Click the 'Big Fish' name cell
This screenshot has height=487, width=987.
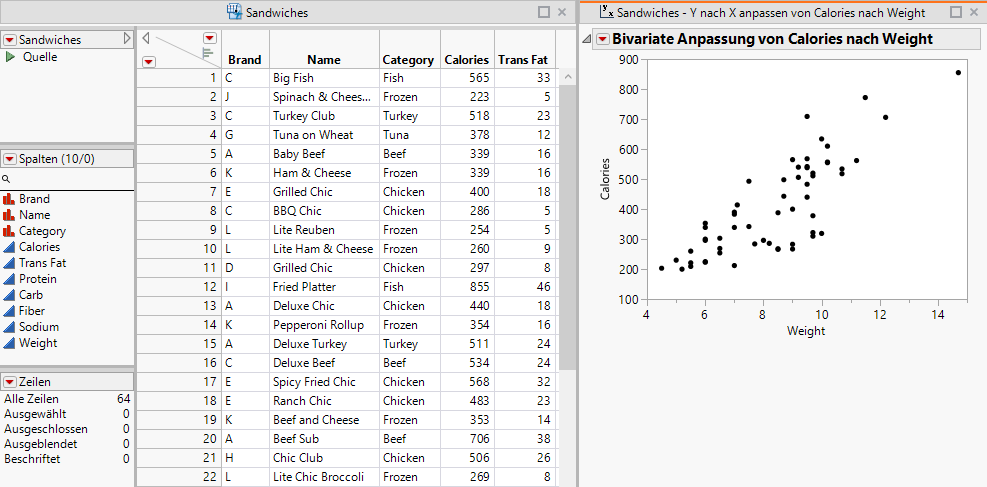tap(324, 78)
